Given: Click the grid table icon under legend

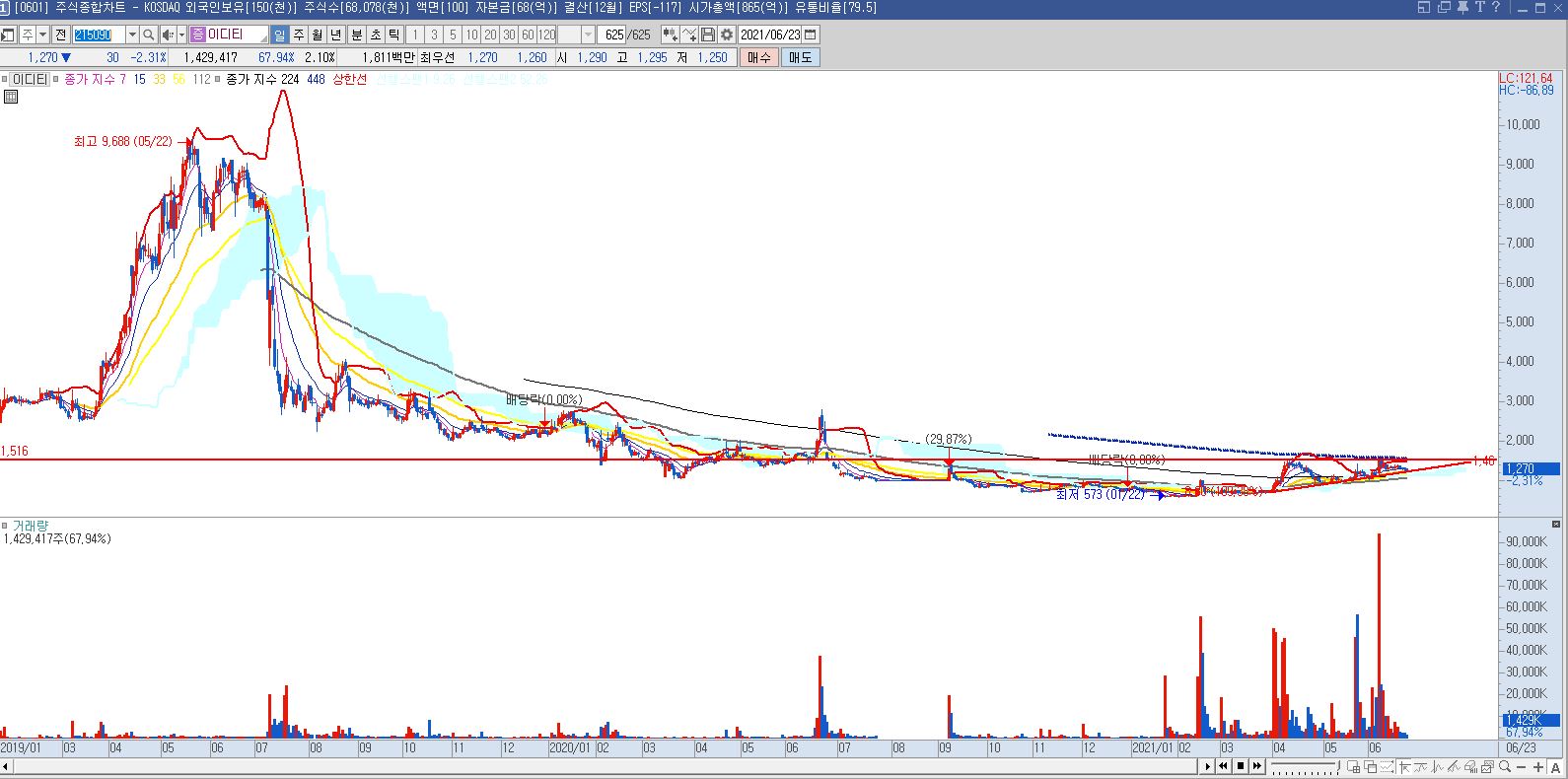Looking at the screenshot, I should (x=11, y=97).
